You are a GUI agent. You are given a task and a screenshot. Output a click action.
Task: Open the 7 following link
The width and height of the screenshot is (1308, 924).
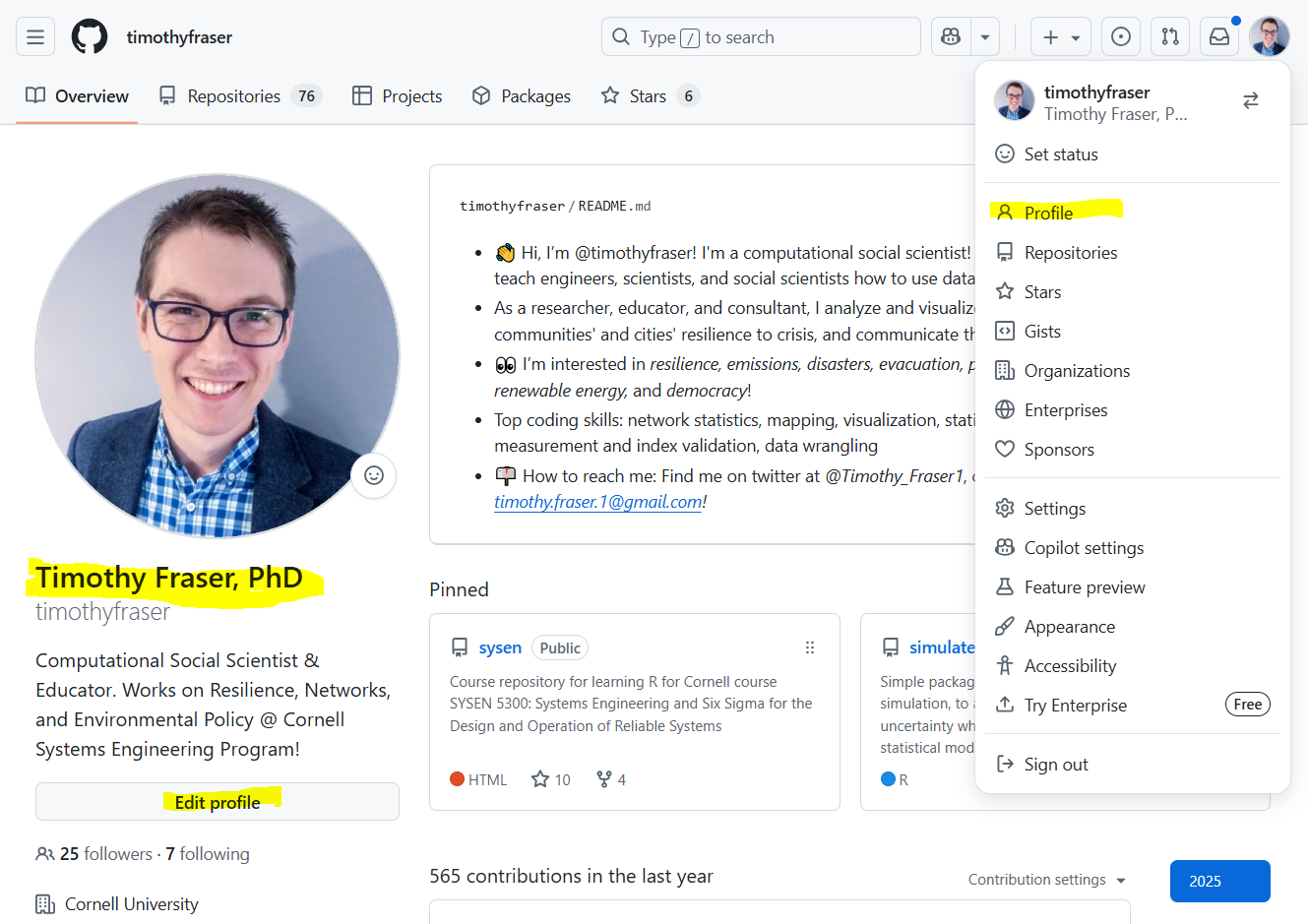pos(208,854)
